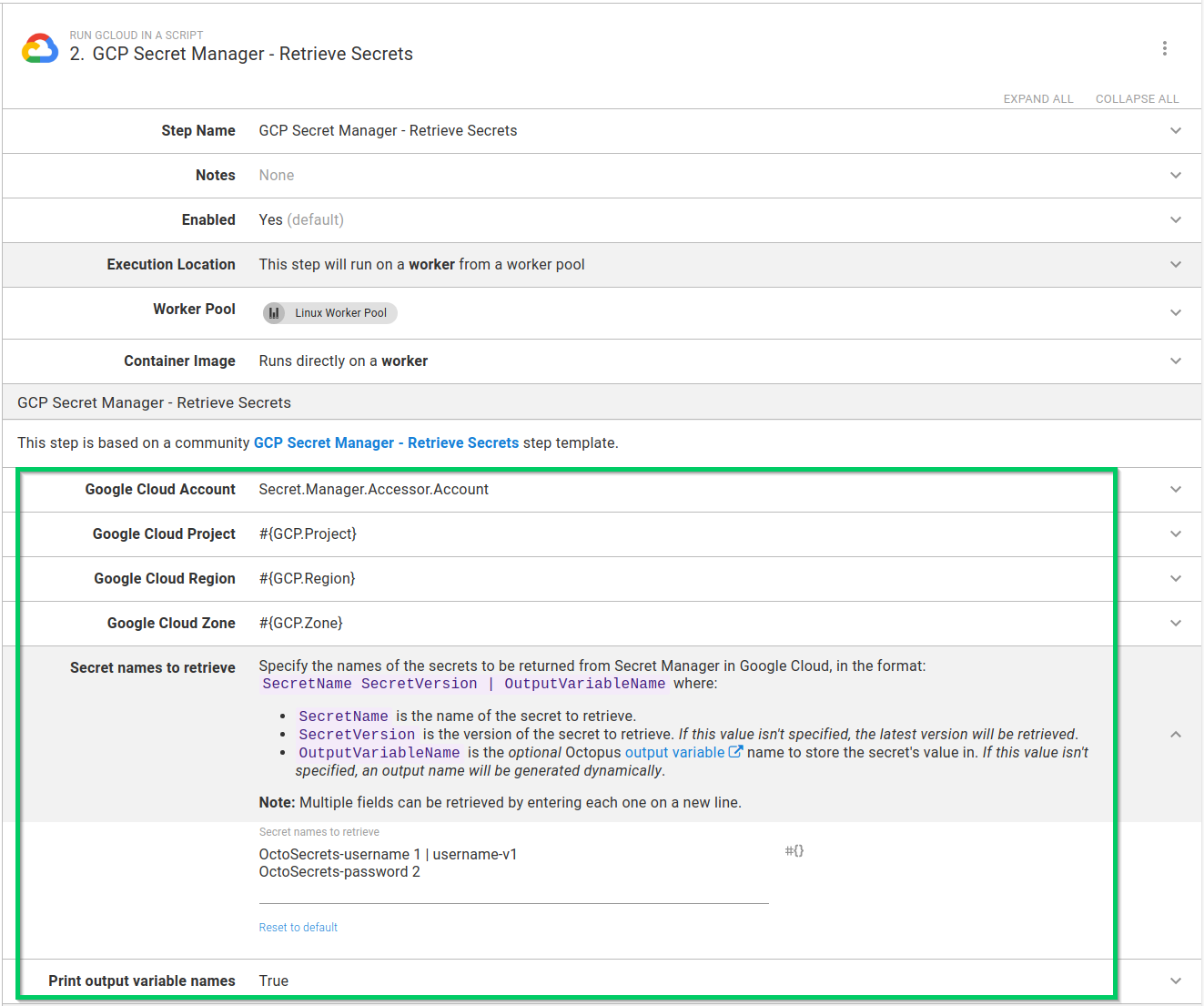Click the Google Cloud logo icon
1204x1006 pixels.
39,48
